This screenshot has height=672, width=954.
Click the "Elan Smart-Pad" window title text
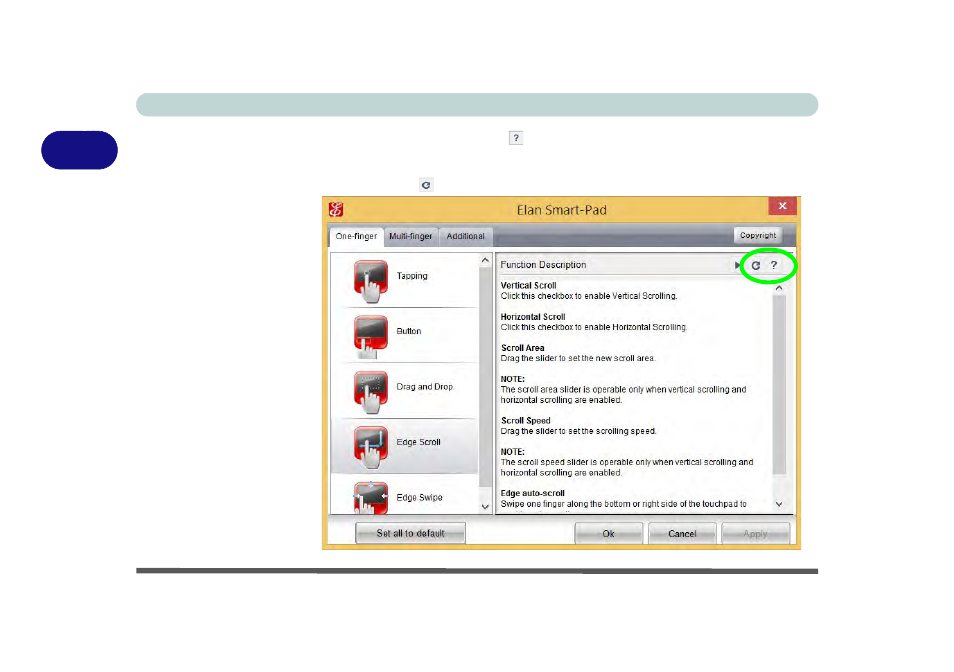(562, 210)
